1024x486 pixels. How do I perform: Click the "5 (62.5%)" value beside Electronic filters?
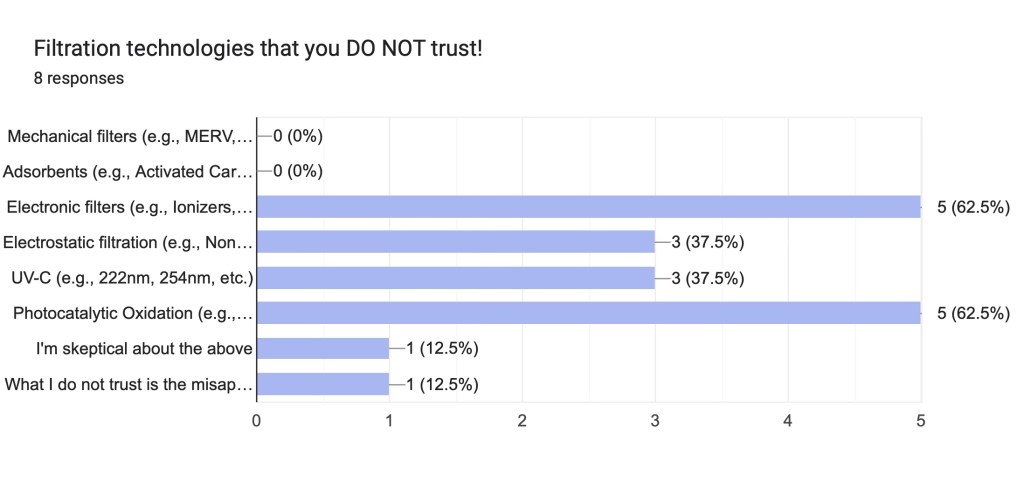[973, 207]
